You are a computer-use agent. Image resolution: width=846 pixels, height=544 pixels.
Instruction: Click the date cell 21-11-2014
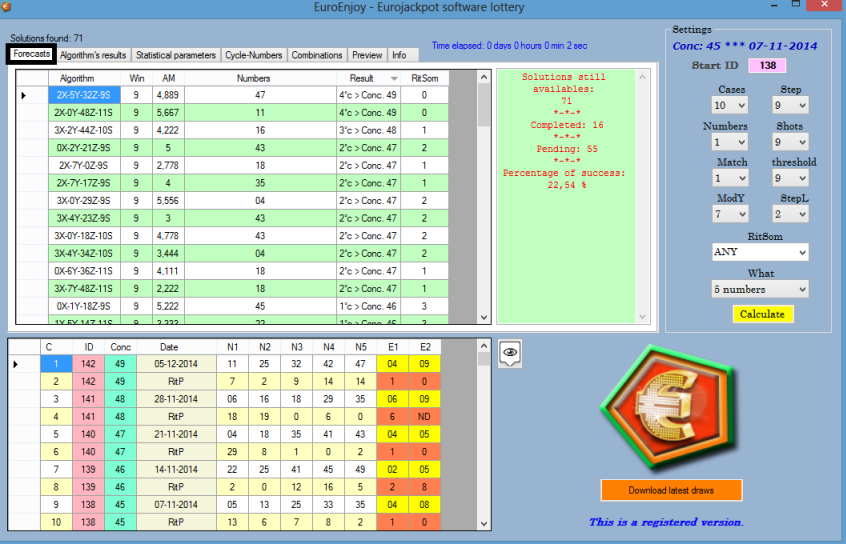[x=176, y=434]
